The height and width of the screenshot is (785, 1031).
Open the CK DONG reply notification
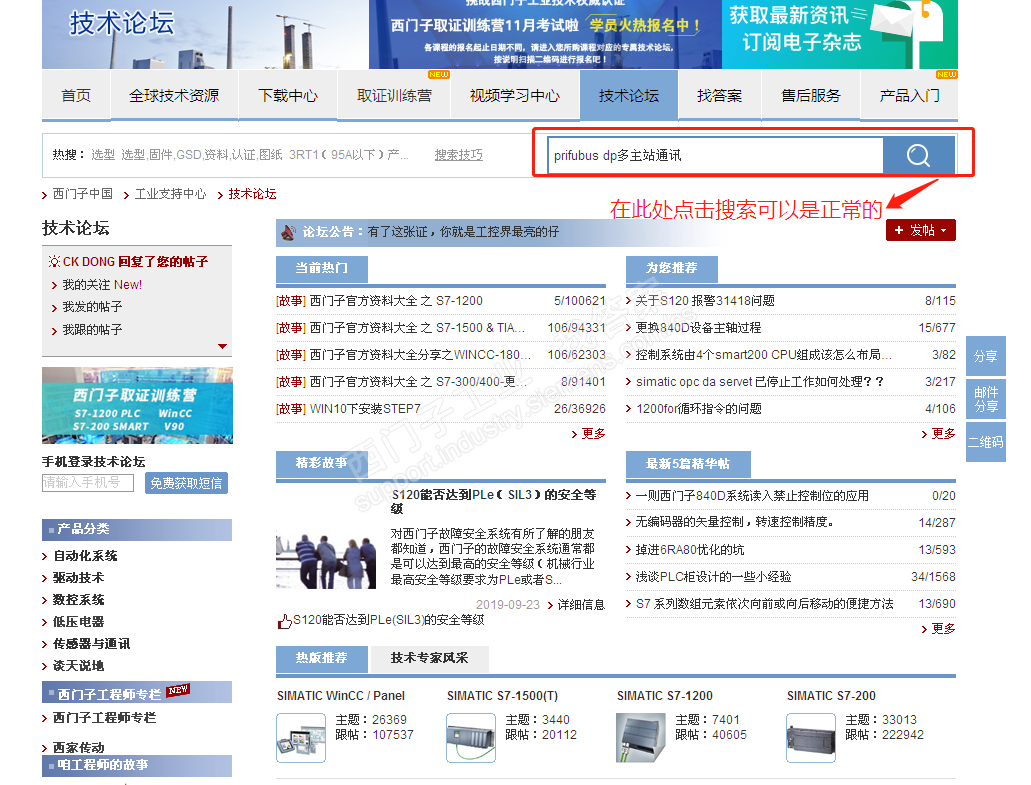135,262
